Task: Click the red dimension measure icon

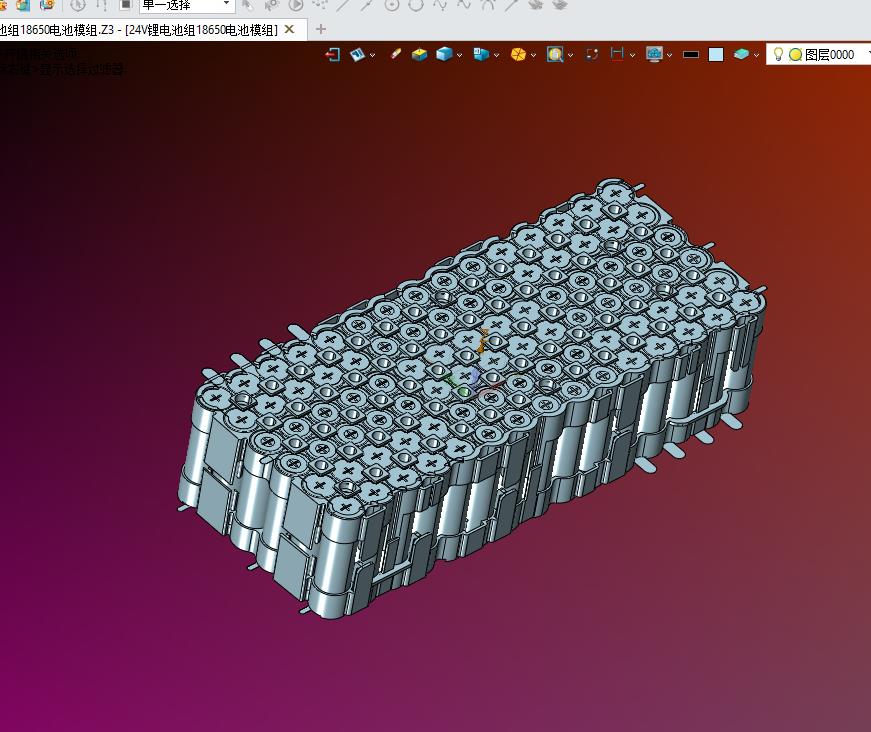Action: (617, 54)
